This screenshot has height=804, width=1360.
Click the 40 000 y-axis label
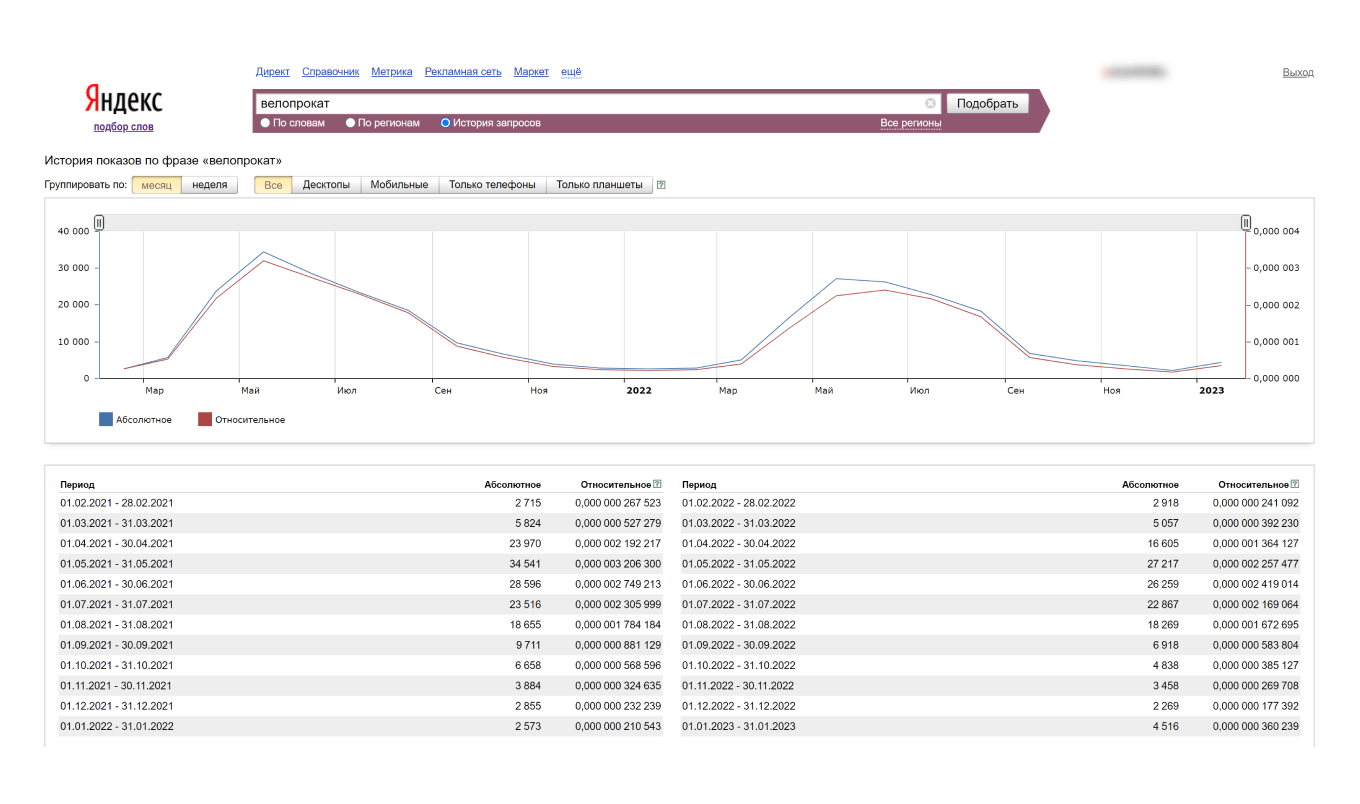coord(74,231)
